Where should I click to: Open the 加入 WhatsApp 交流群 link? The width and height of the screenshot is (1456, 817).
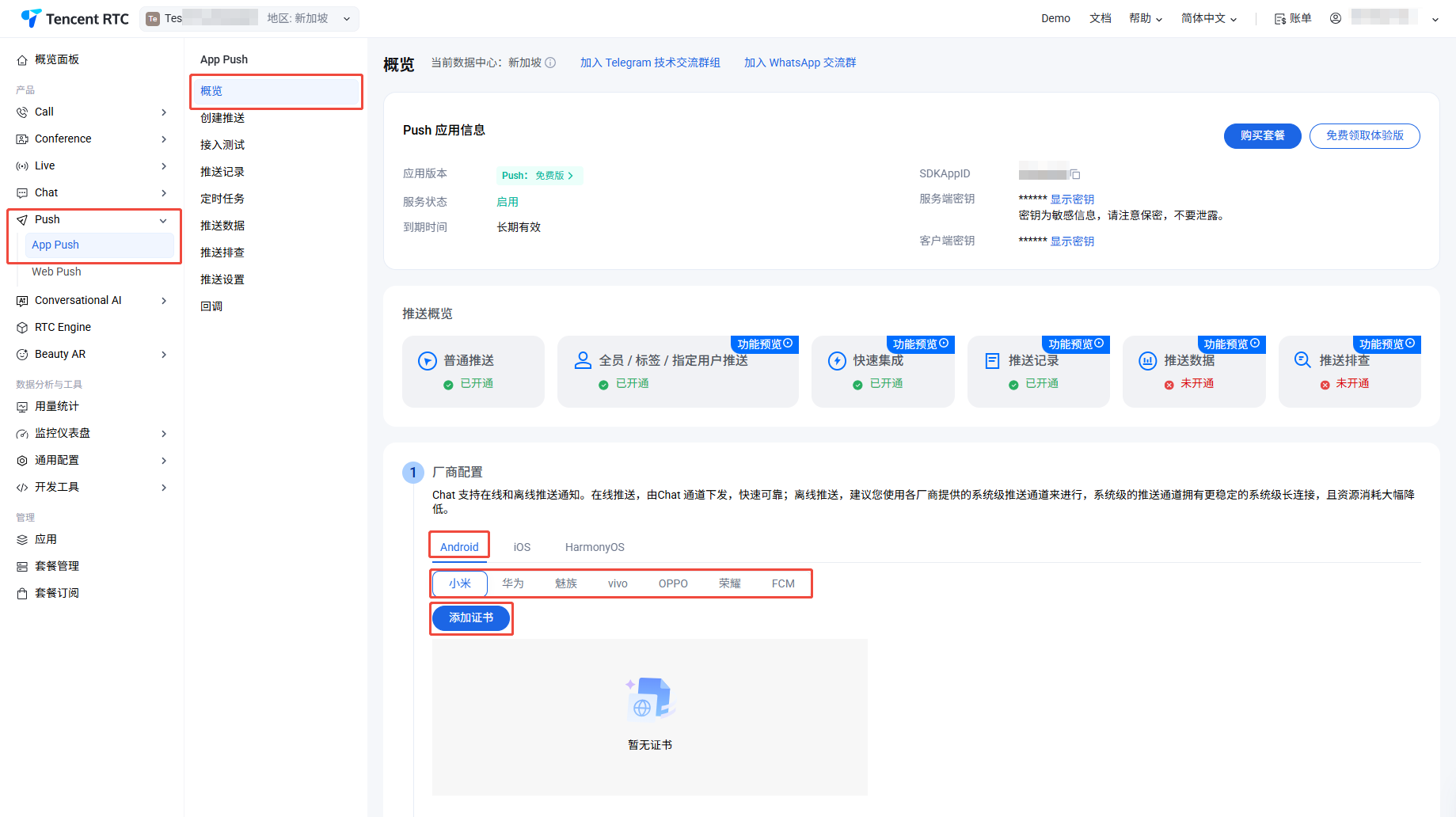pos(800,63)
